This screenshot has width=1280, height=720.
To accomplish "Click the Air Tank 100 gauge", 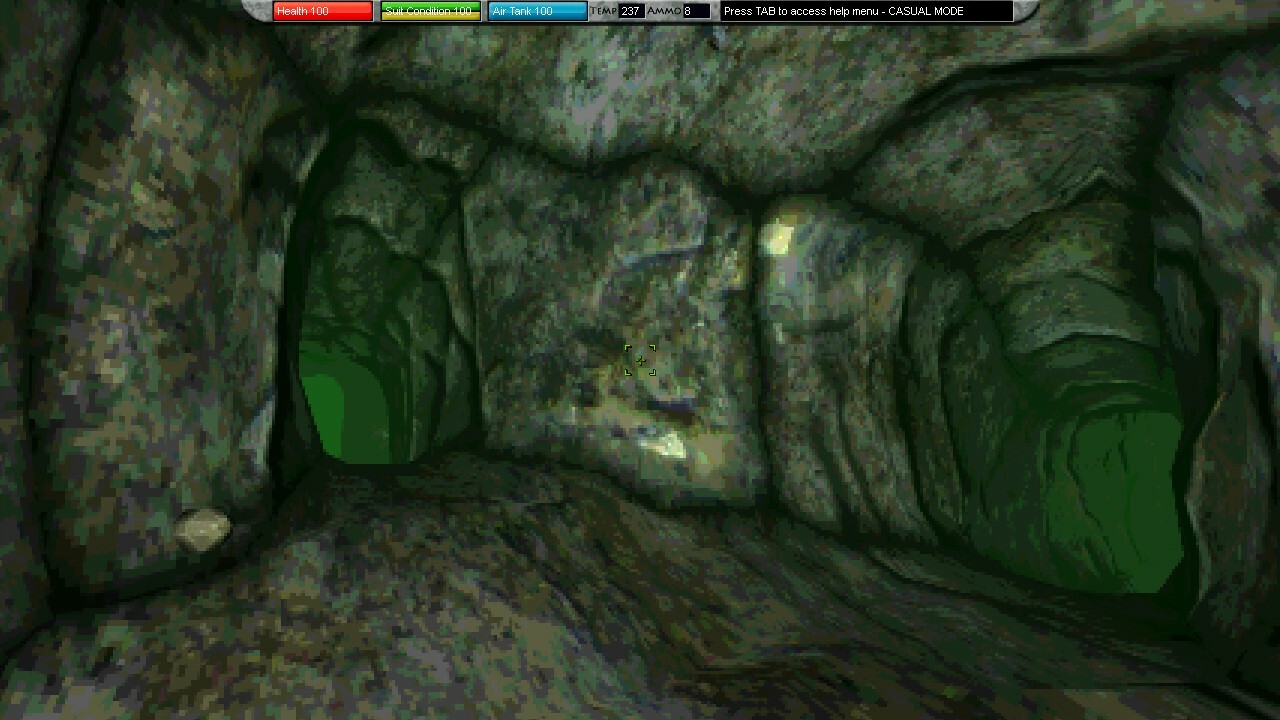I will click(537, 12).
